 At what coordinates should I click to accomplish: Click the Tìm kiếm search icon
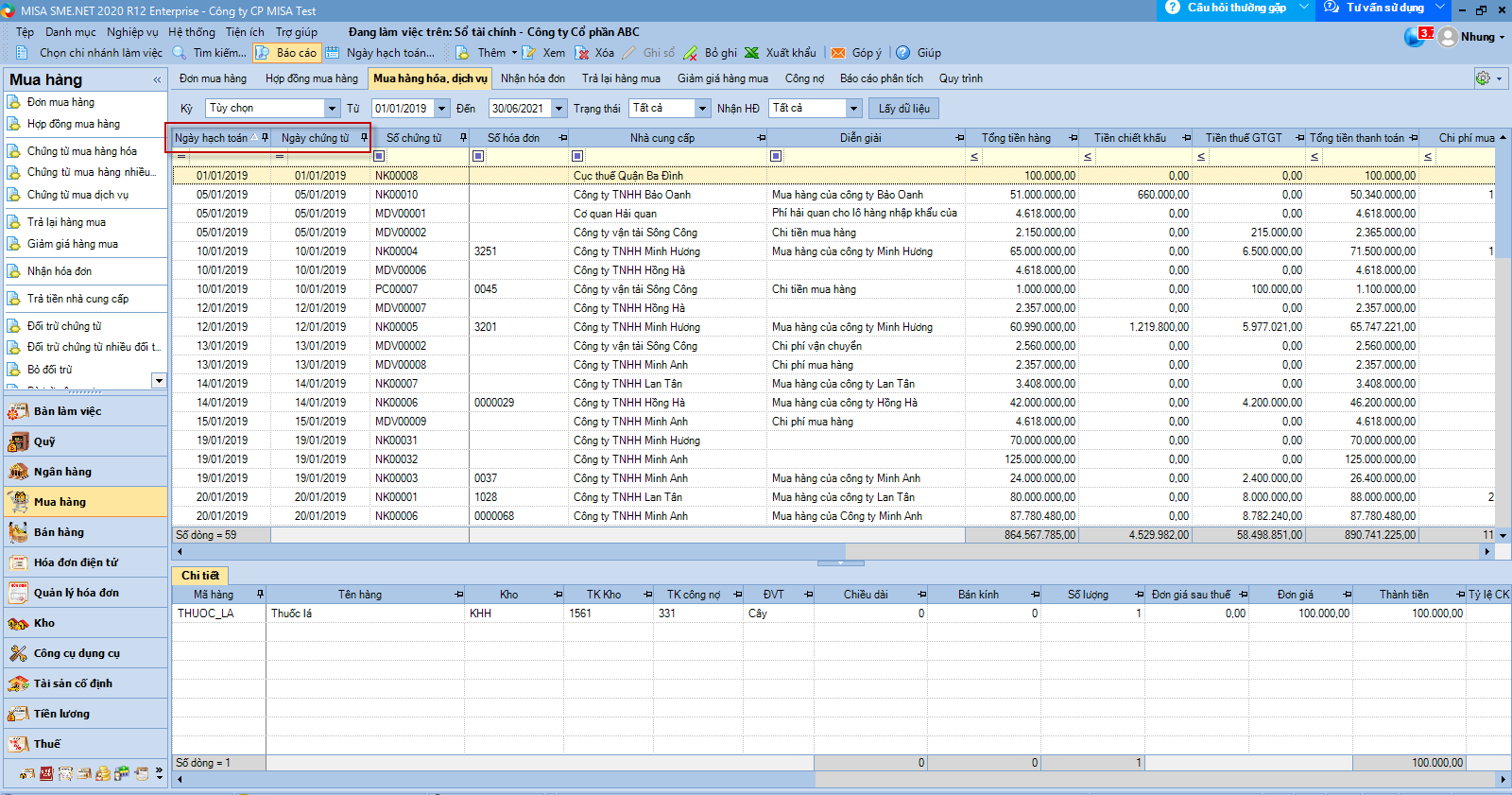(x=180, y=53)
